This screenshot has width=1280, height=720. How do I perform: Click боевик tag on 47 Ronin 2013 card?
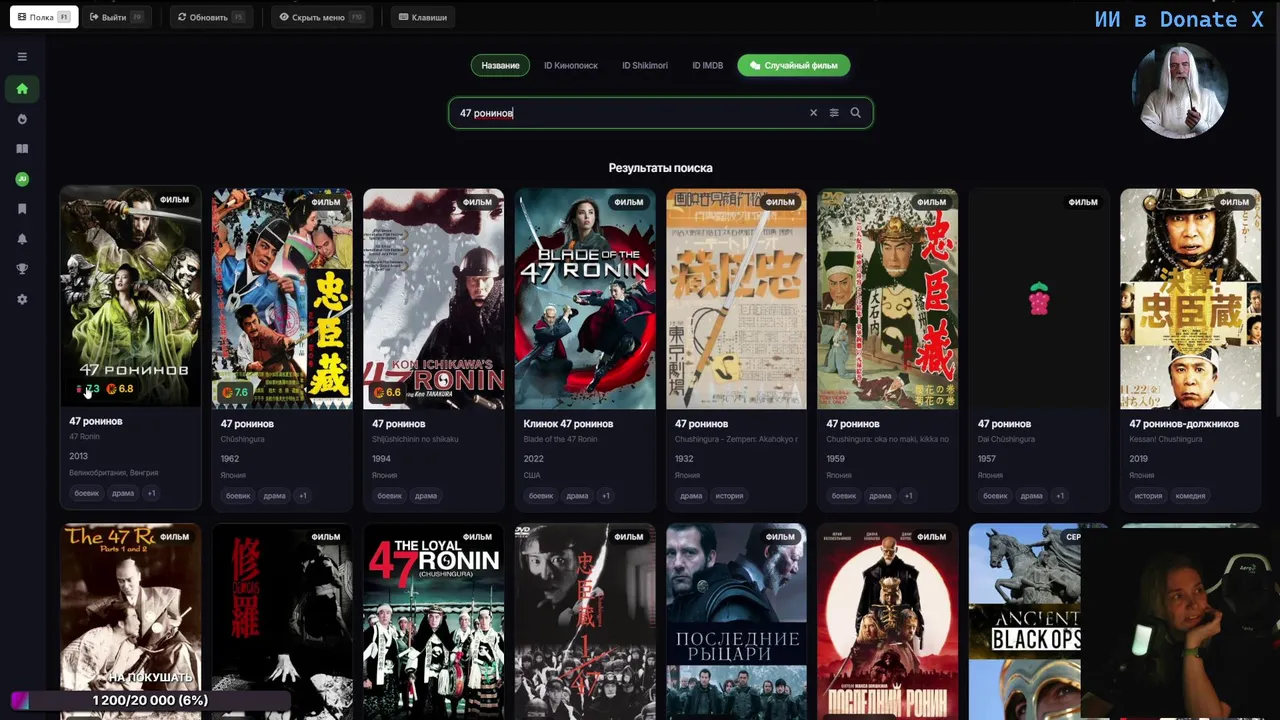click(87, 493)
